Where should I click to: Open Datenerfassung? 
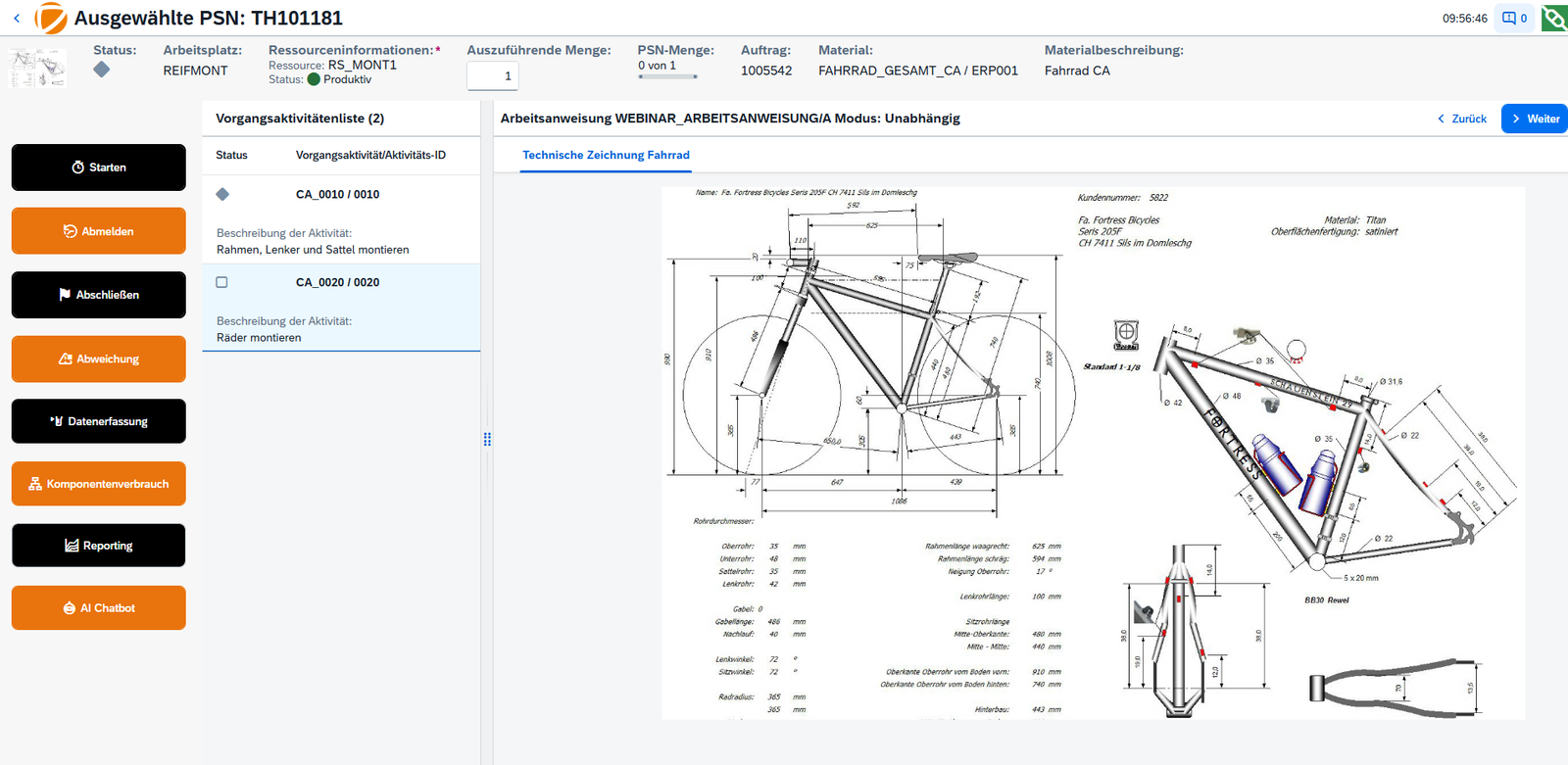(99, 421)
